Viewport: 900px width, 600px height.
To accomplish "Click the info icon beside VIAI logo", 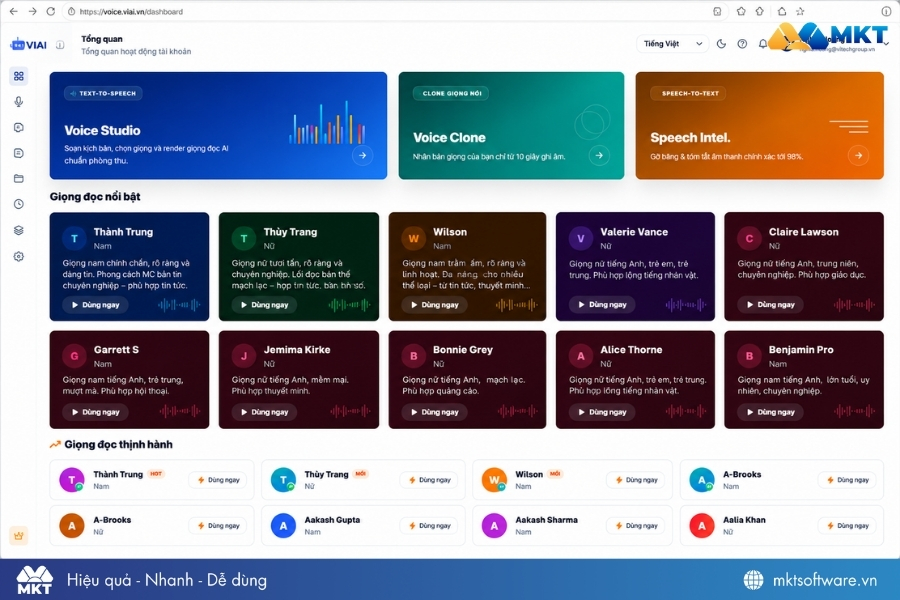I will [60, 45].
